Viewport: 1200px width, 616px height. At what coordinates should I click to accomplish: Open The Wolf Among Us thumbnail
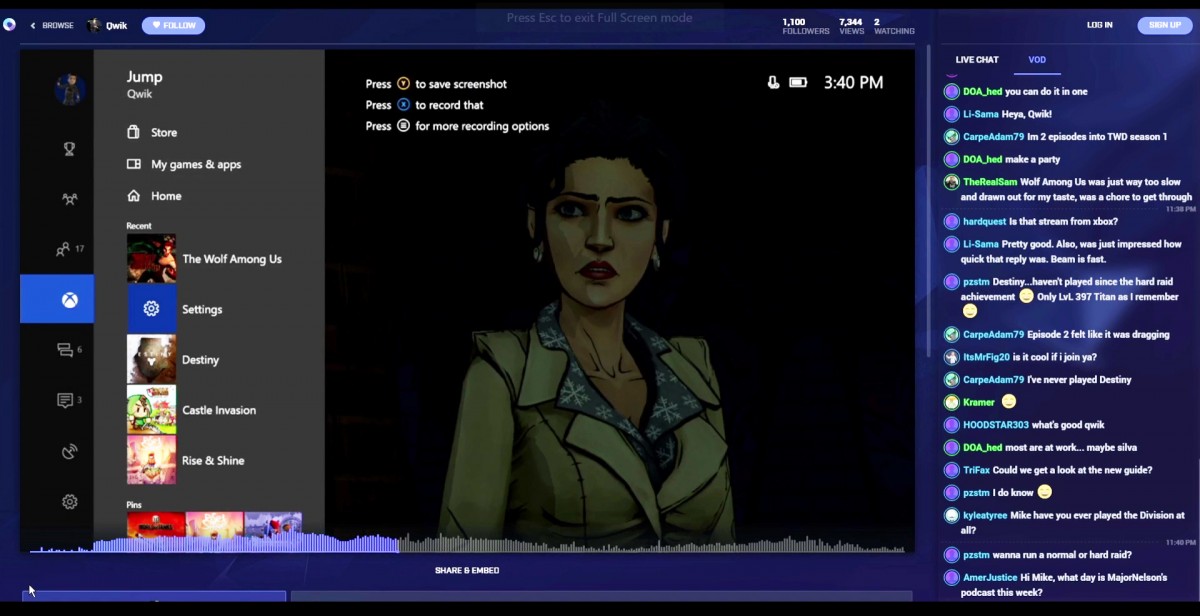coord(151,259)
